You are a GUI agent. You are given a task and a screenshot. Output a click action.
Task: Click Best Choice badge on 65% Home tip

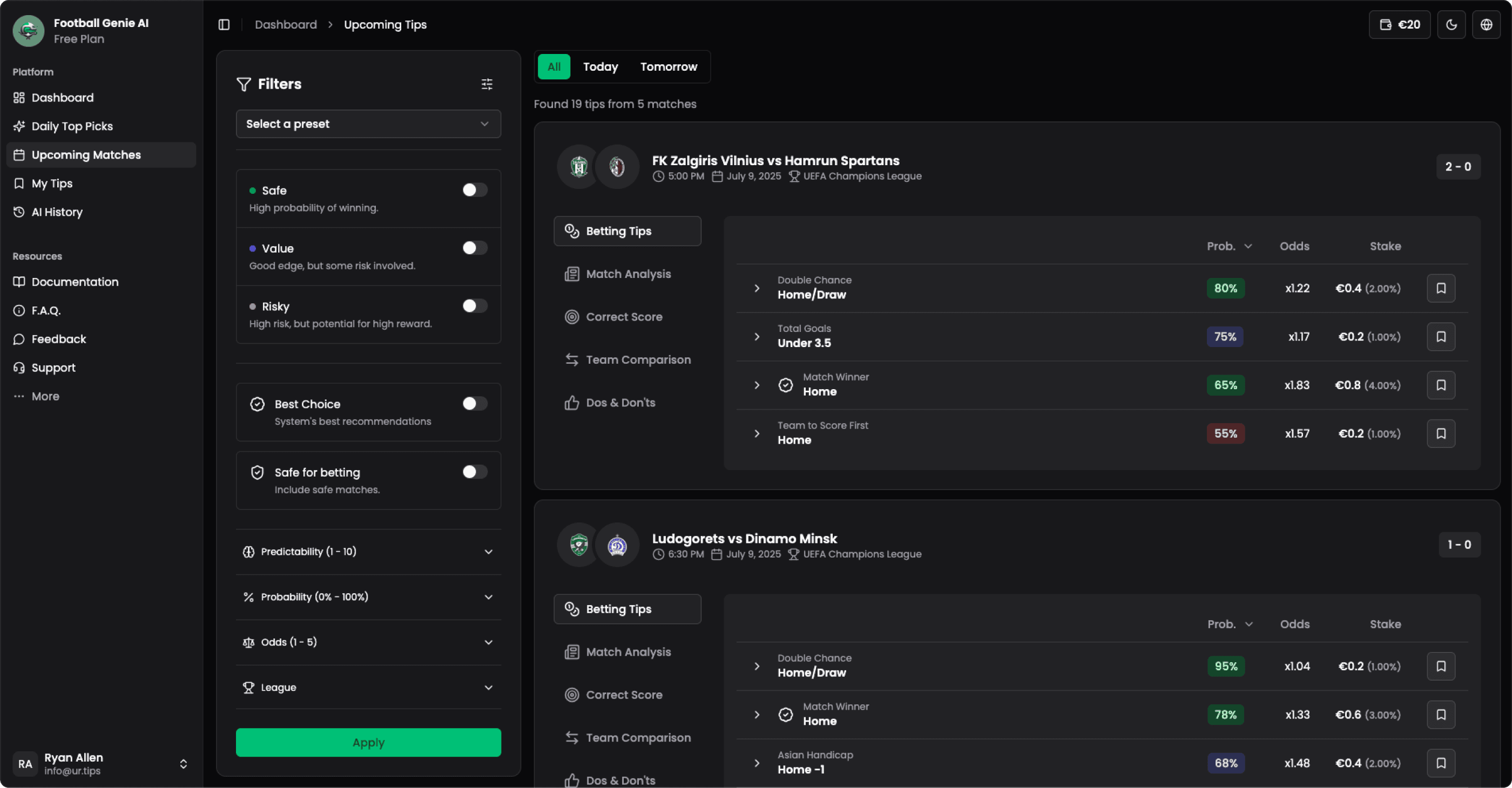click(x=785, y=385)
